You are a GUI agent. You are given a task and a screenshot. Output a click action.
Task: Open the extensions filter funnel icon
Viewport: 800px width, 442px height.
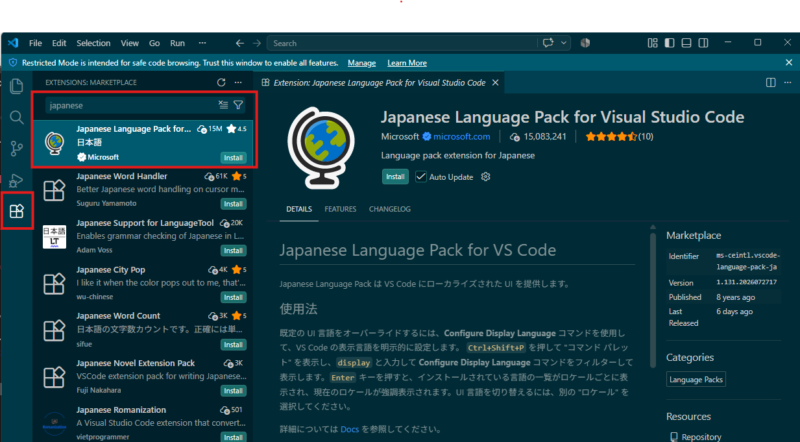click(238, 105)
